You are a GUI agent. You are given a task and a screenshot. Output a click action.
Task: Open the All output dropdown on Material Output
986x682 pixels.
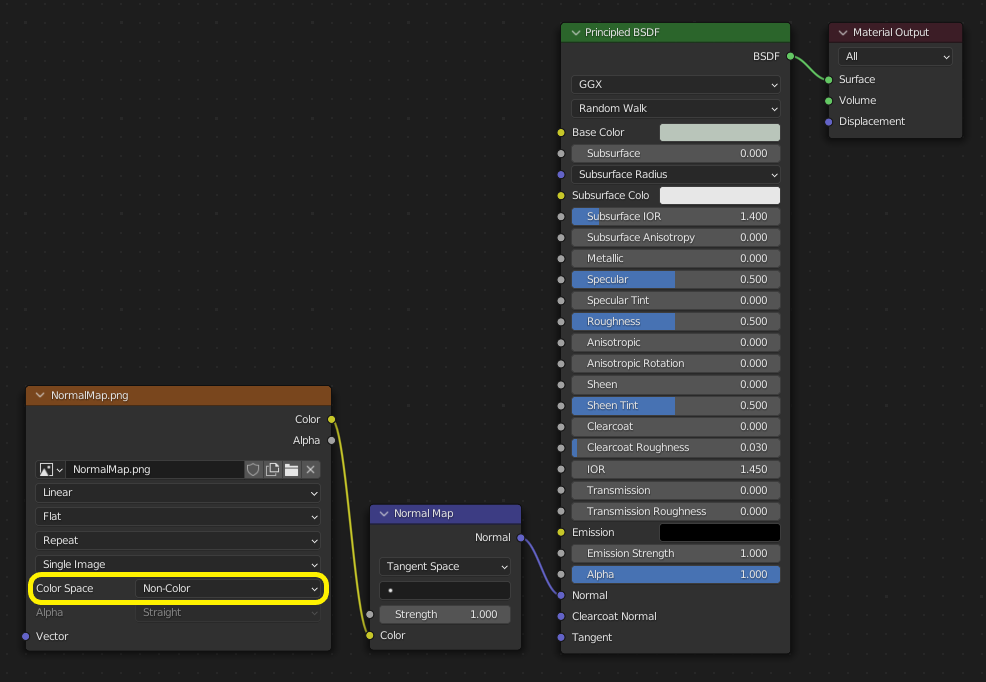coord(894,56)
